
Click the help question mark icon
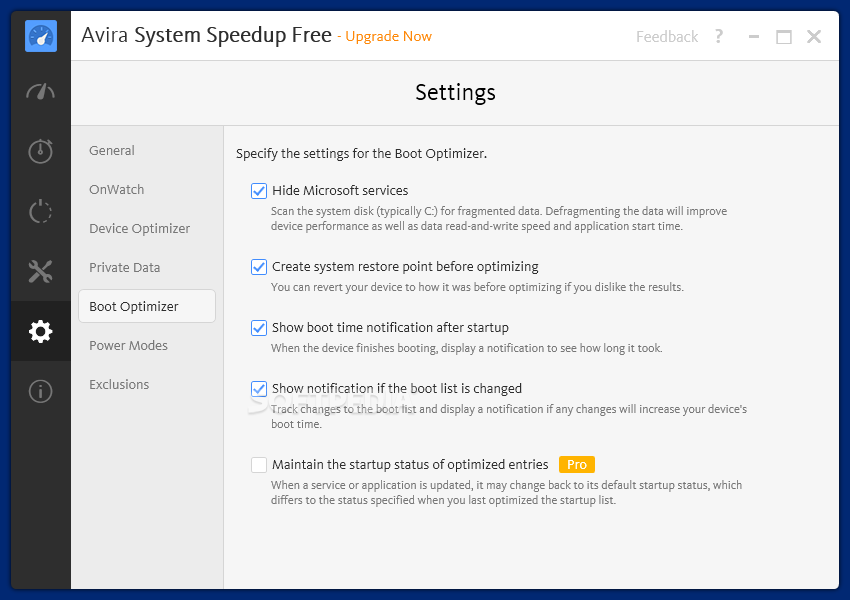tap(719, 36)
